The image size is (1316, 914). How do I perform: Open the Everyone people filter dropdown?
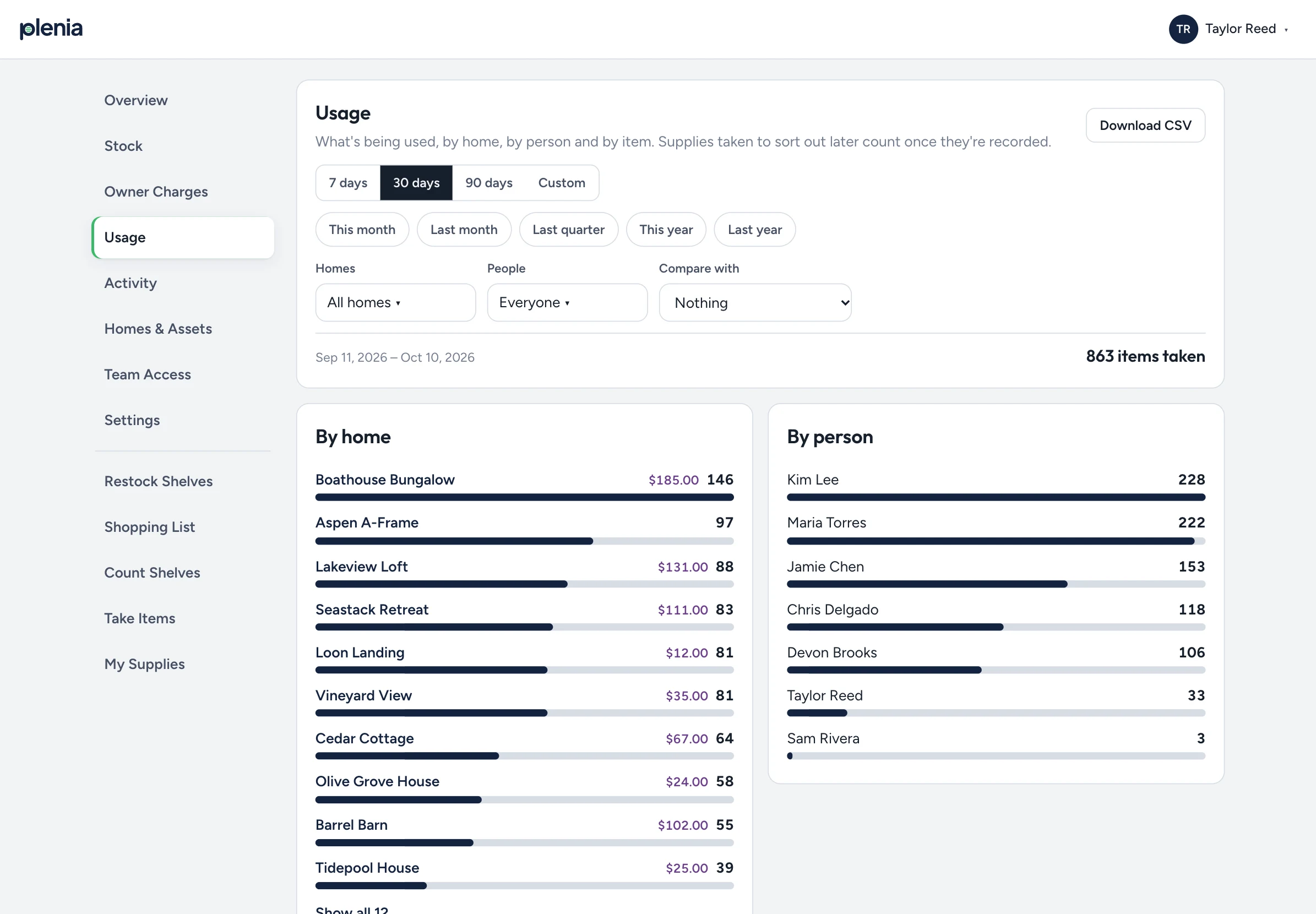click(x=567, y=302)
